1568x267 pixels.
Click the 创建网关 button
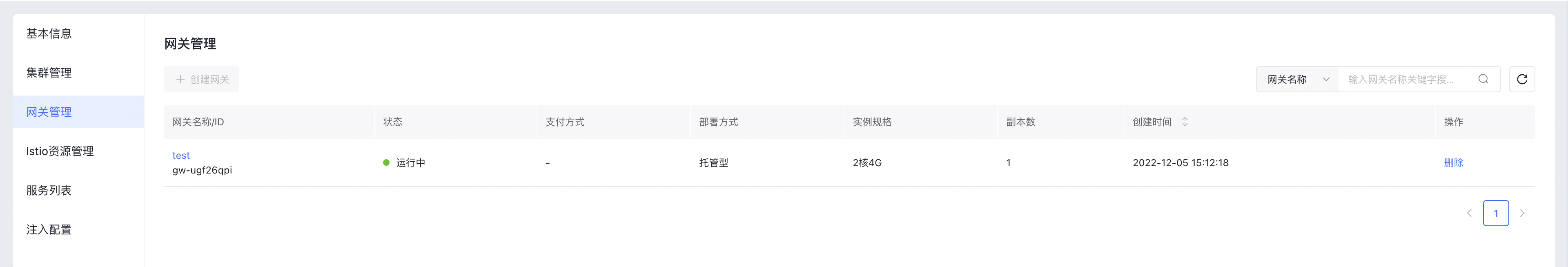coord(201,79)
